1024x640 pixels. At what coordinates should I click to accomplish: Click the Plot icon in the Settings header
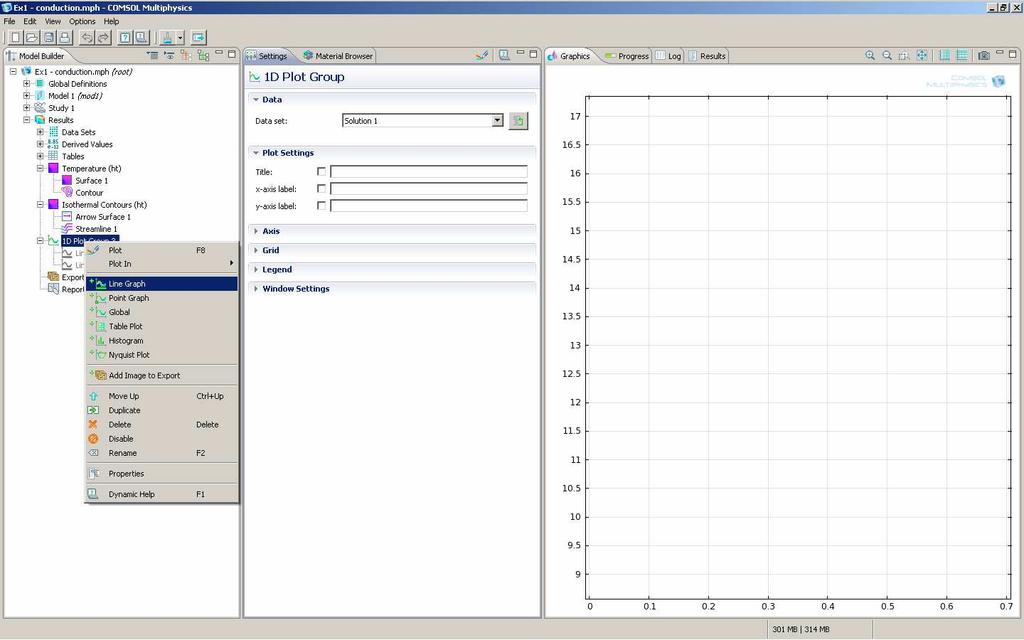(482, 56)
